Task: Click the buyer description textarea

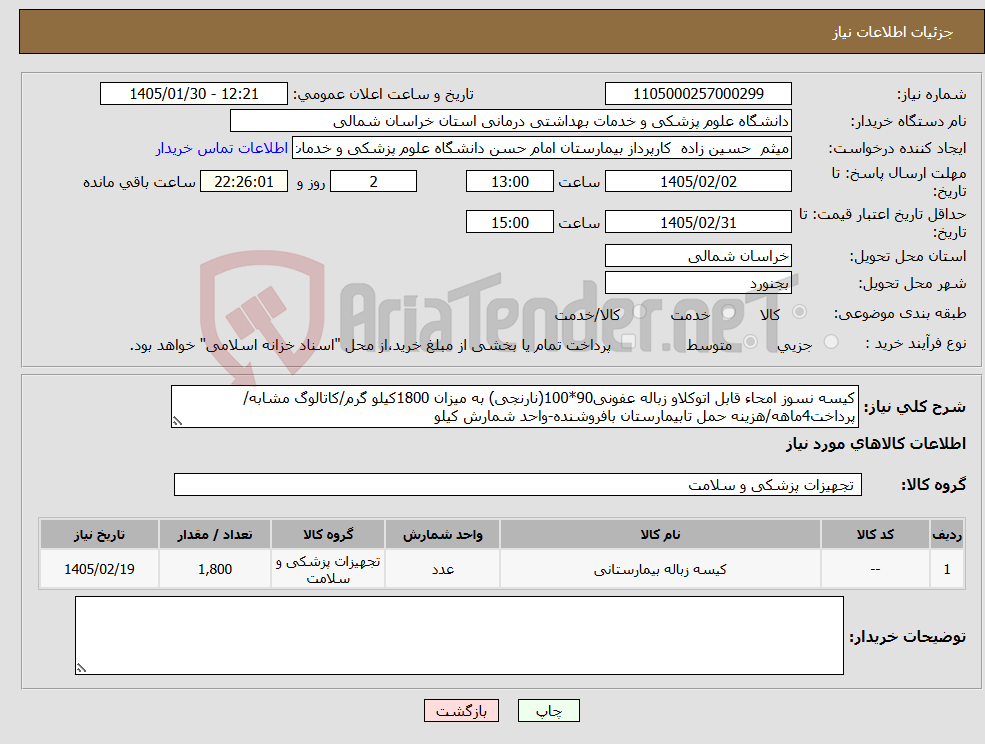Action: click(x=459, y=635)
